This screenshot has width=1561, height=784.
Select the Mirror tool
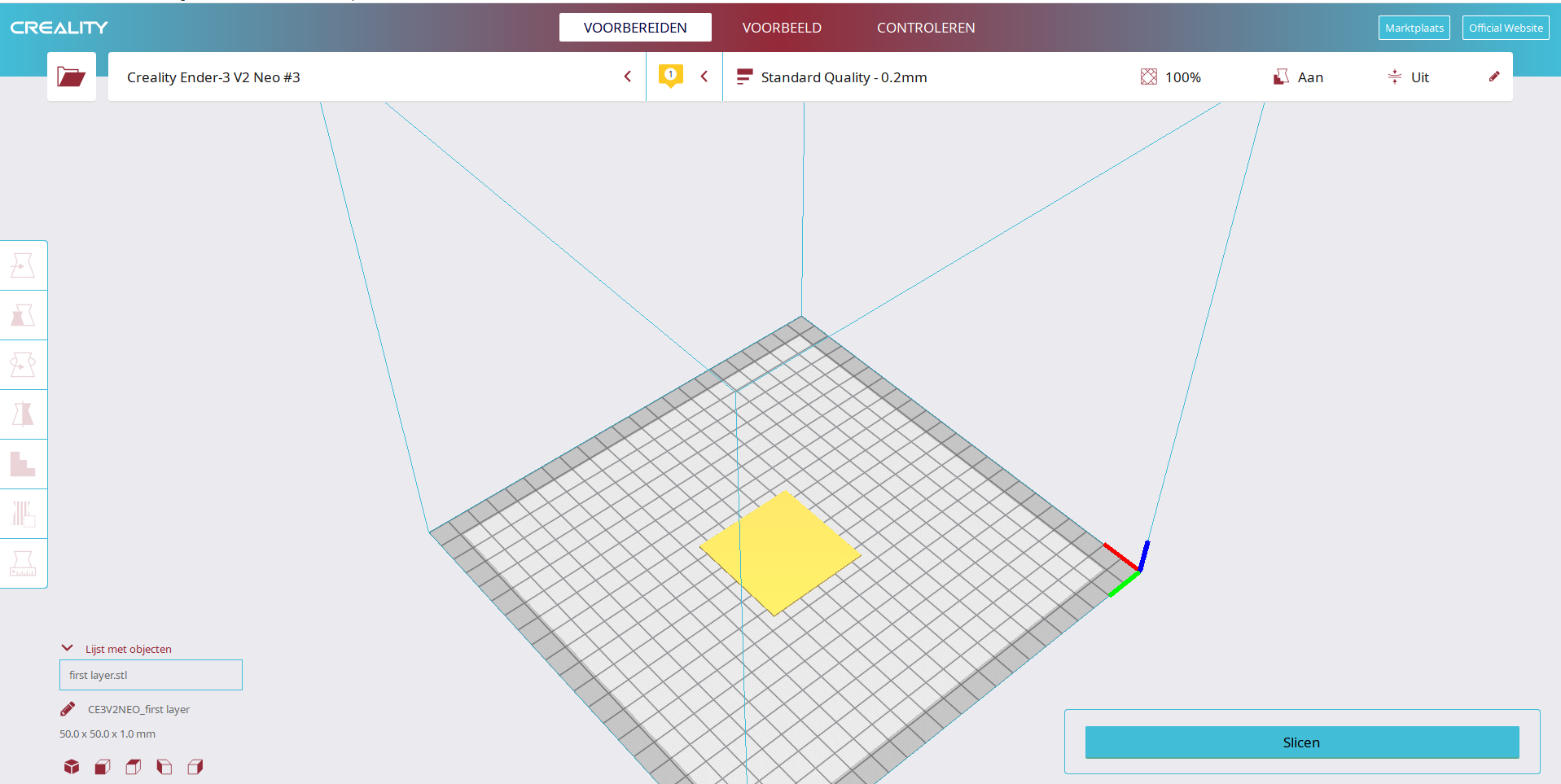[x=24, y=414]
